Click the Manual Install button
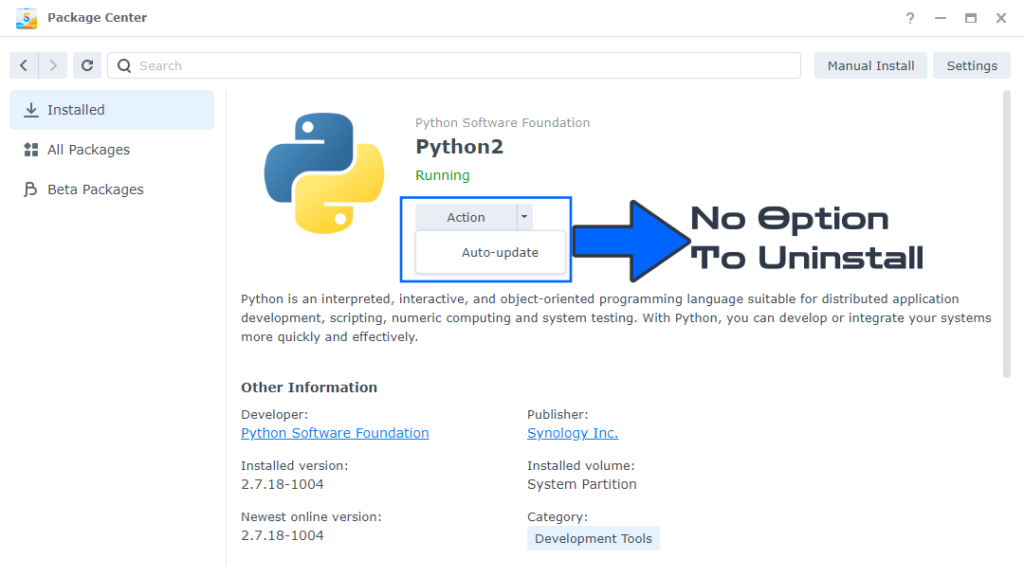 click(870, 65)
